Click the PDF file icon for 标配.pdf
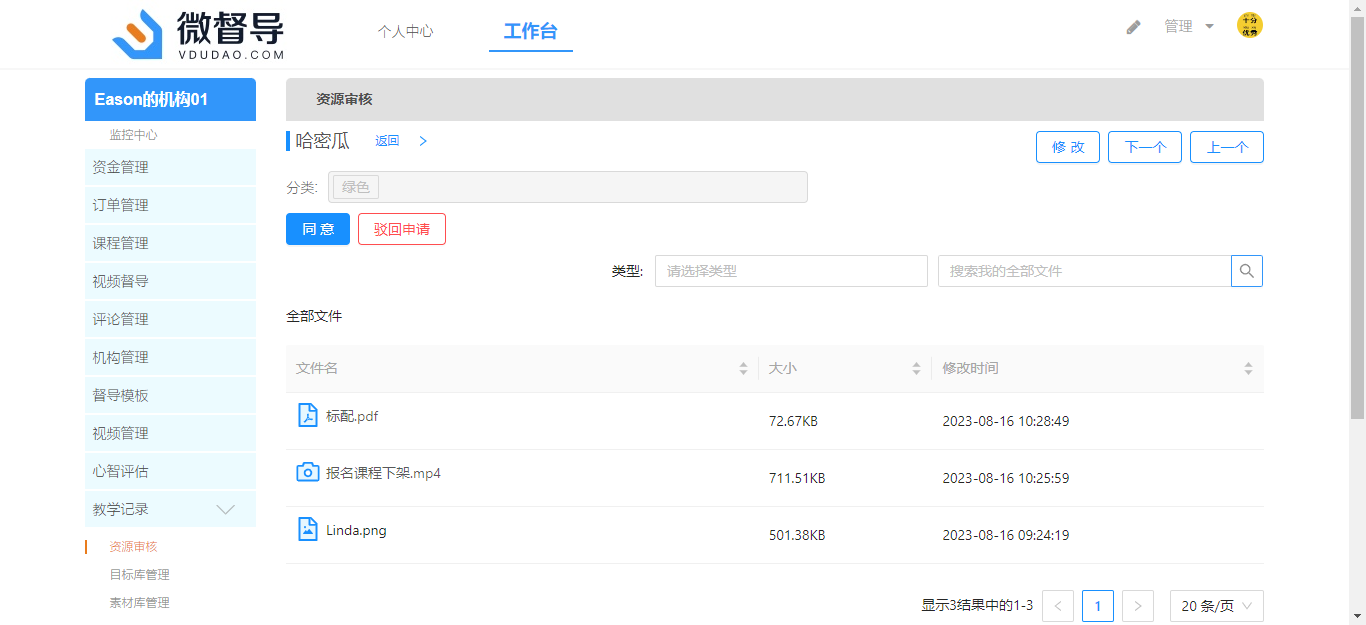The height and width of the screenshot is (625, 1366). [308, 415]
